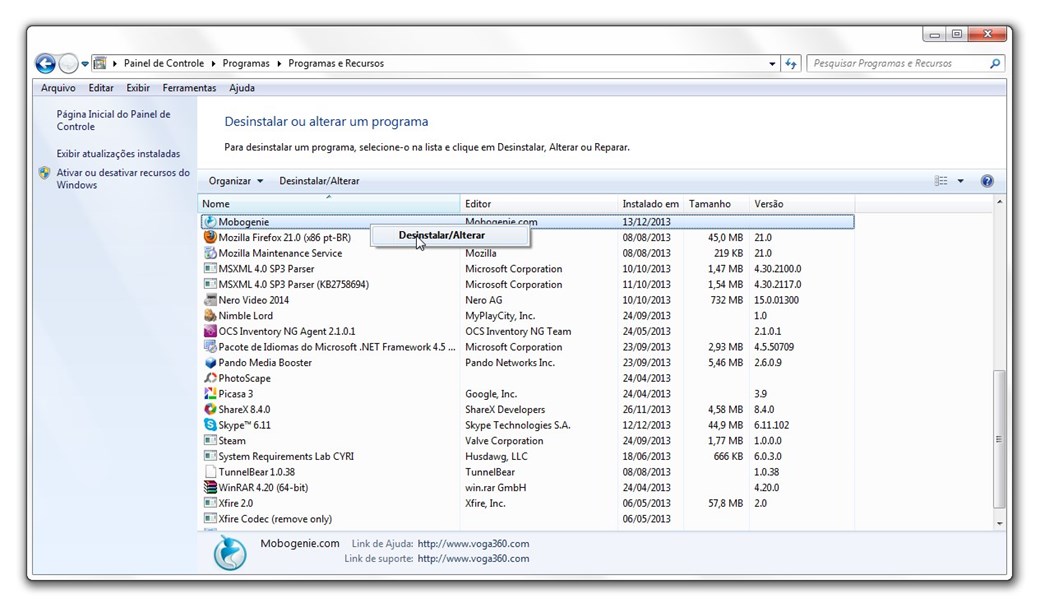Expand the address bar history dropdown
Screen dimensions: 1040x603
[x=772, y=63]
